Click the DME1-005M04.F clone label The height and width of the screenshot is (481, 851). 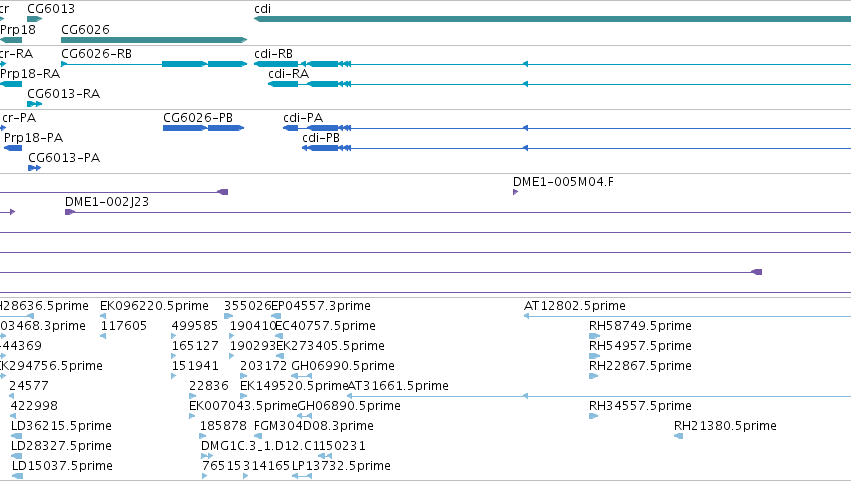[563, 182]
